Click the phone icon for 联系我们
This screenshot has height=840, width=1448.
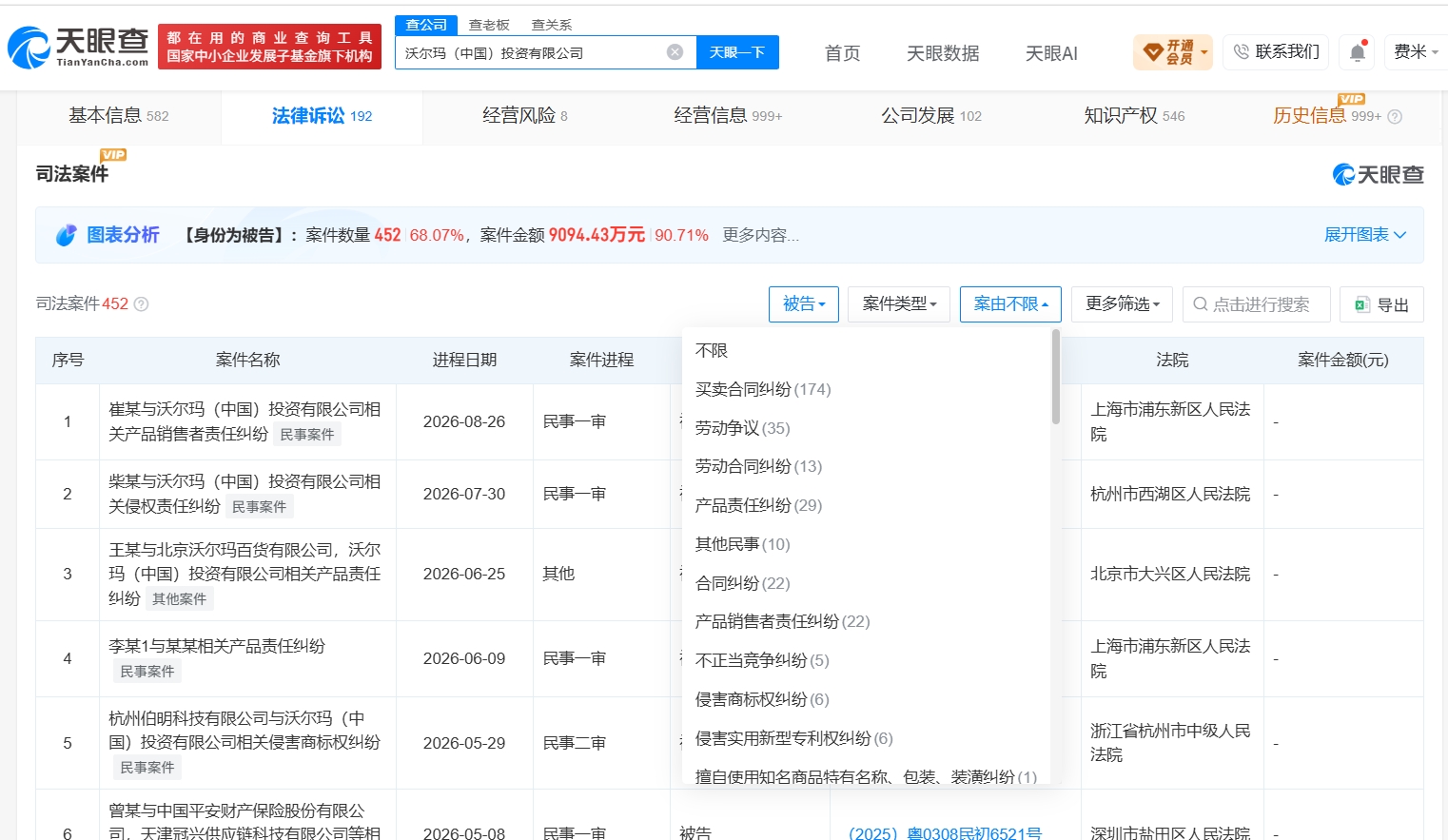[x=1241, y=51]
